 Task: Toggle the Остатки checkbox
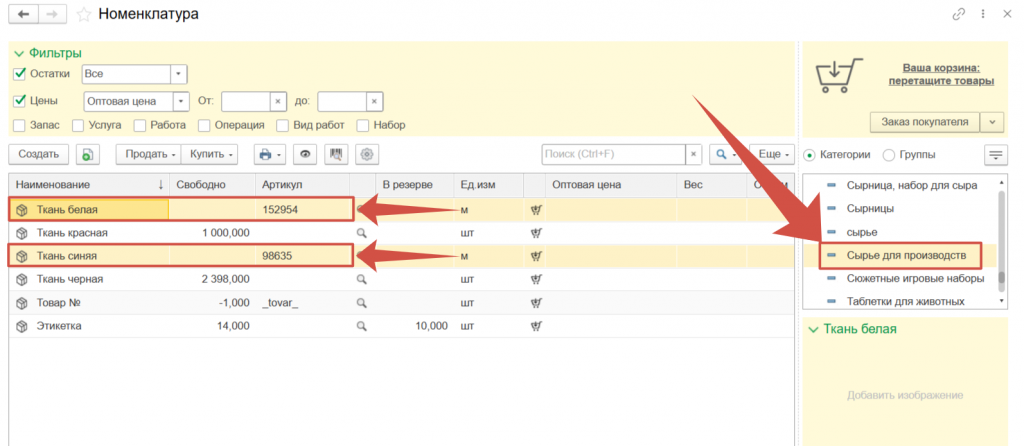point(19,74)
